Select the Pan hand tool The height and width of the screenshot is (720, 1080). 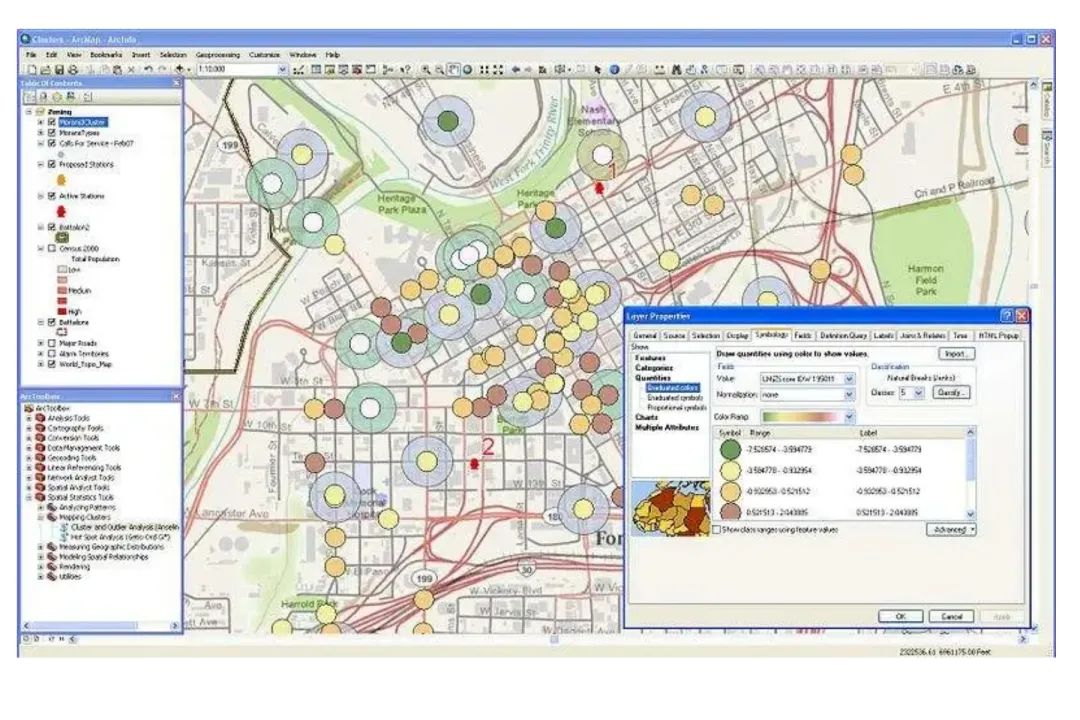(453, 70)
